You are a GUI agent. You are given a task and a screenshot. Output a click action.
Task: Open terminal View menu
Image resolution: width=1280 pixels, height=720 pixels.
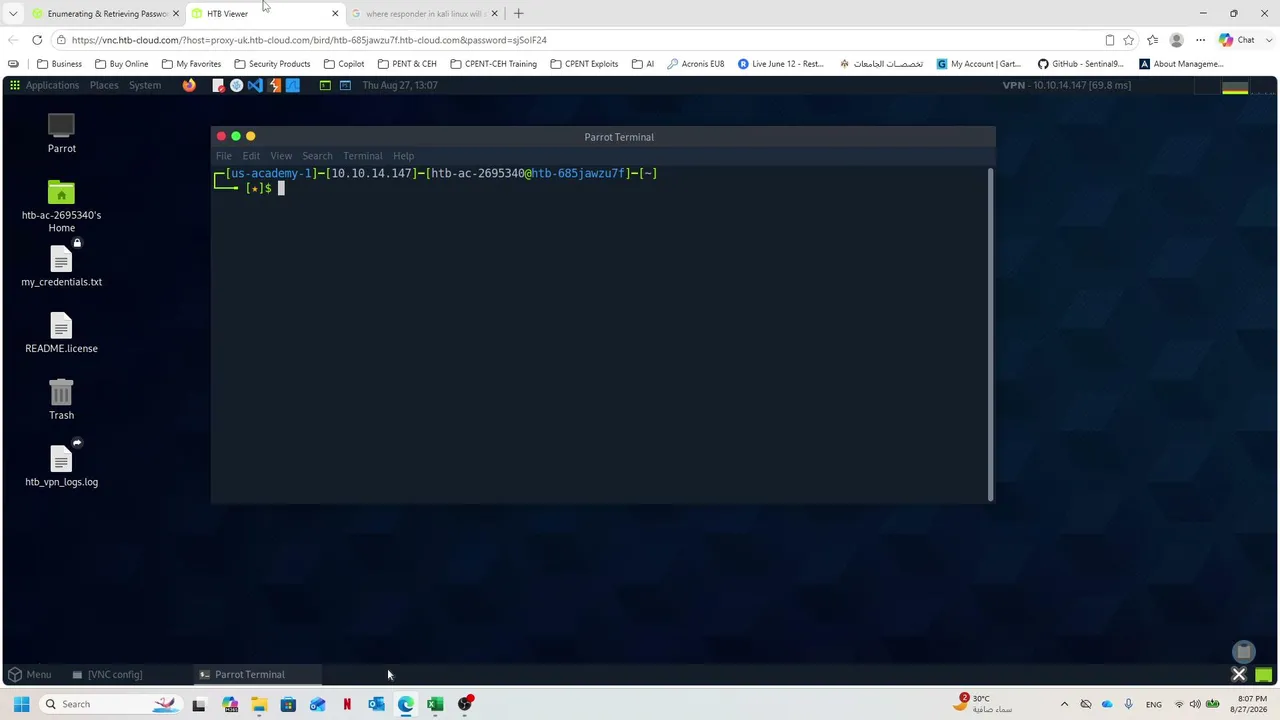(281, 156)
